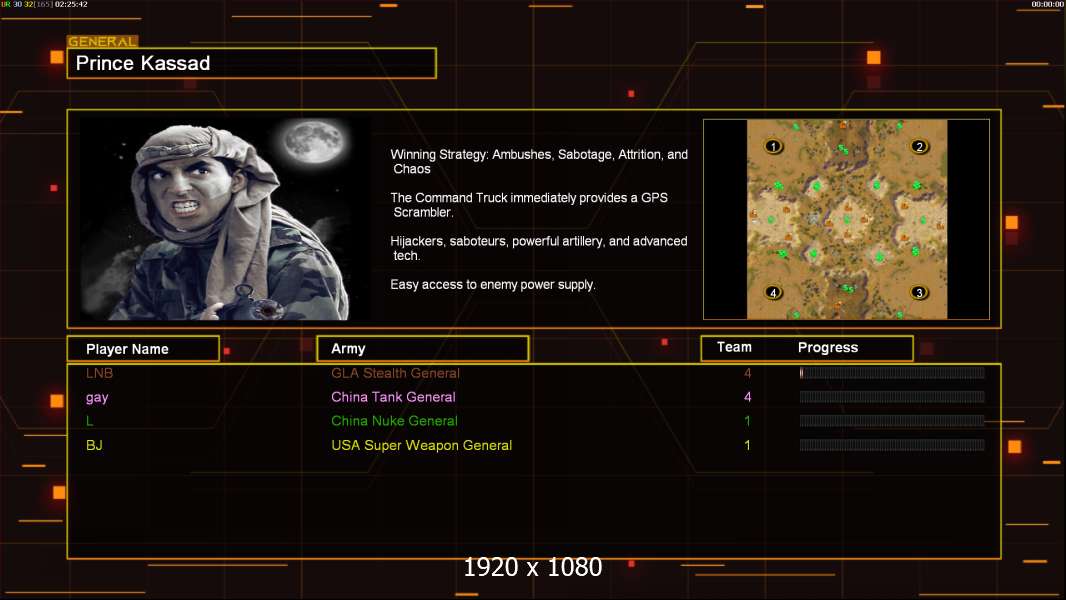This screenshot has height=600, width=1066.
Task: Click L's loading progress bar
Action: tap(892, 421)
